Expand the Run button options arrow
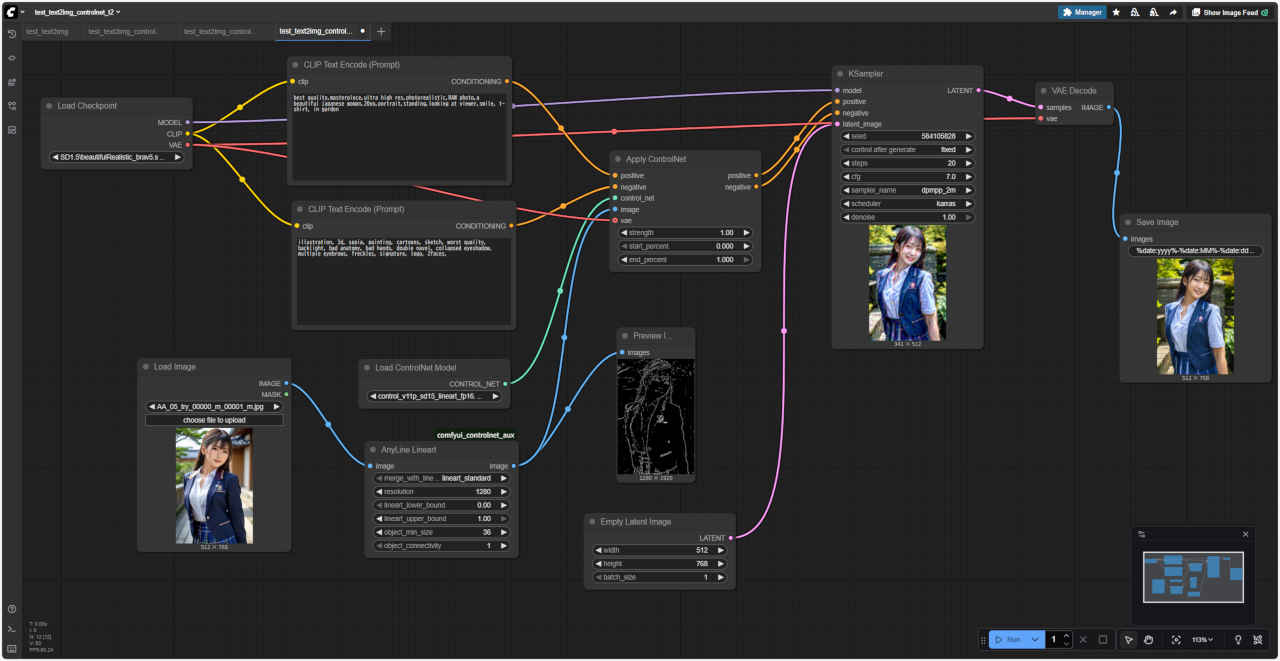Image resolution: width=1280 pixels, height=661 pixels. pos(1035,640)
